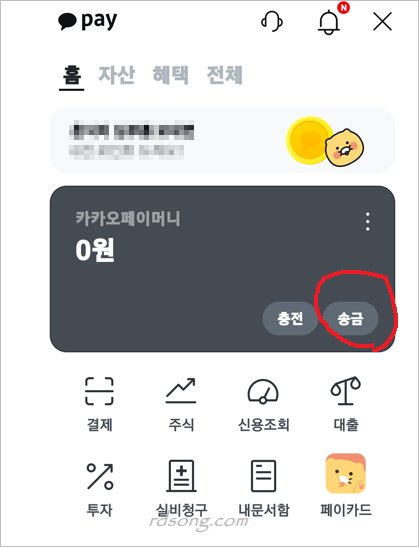Screen dimensions: 419x547
Task: Close the pay window
Action: pos(382,22)
